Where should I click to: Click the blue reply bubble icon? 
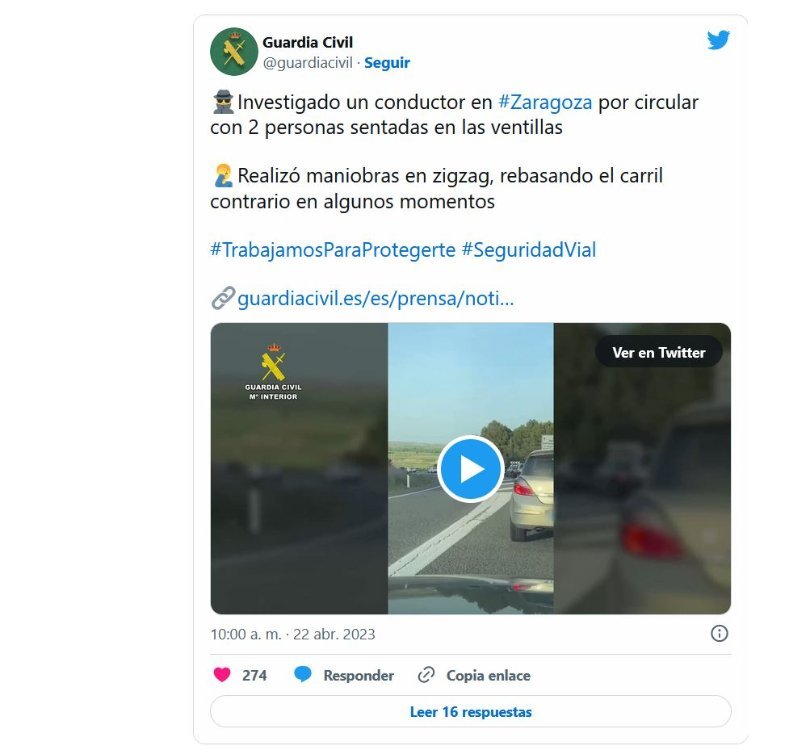pos(303,675)
